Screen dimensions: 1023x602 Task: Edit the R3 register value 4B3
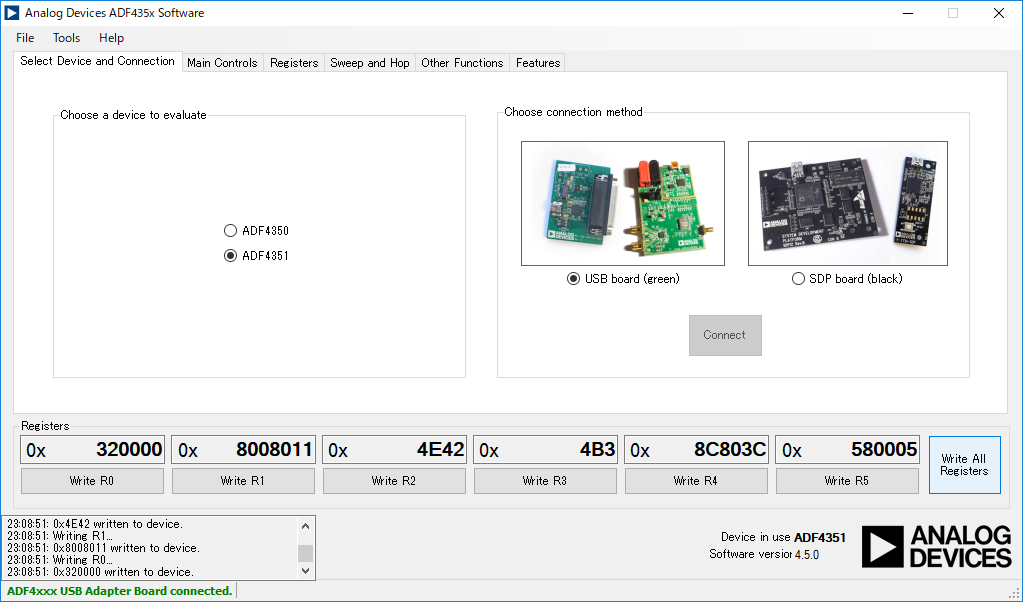click(545, 450)
